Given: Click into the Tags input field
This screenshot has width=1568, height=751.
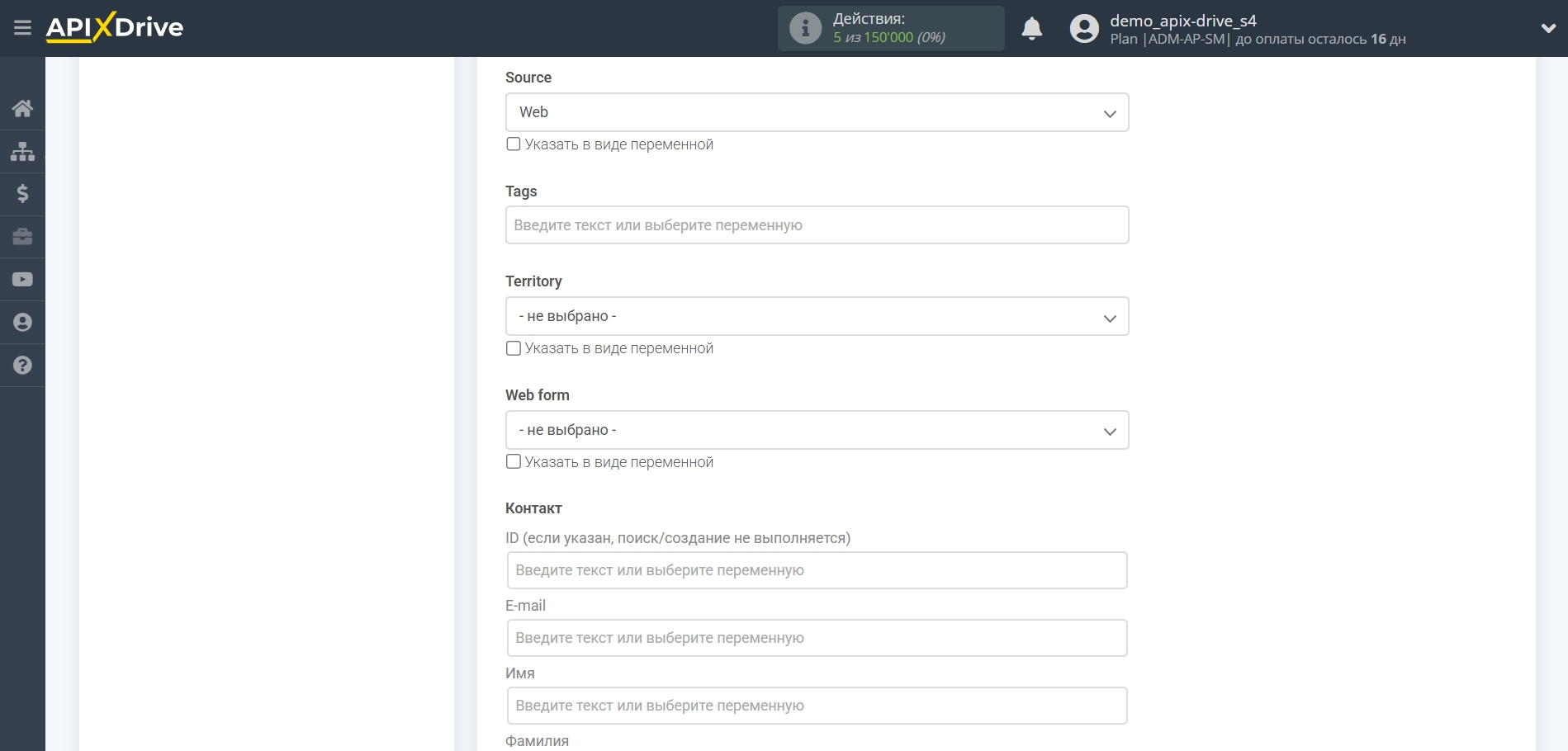Looking at the screenshot, I should tap(817, 225).
